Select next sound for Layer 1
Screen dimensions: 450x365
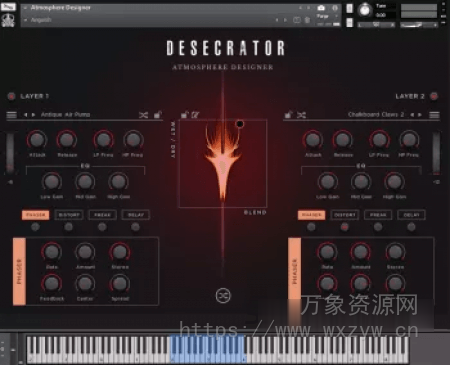[33, 115]
